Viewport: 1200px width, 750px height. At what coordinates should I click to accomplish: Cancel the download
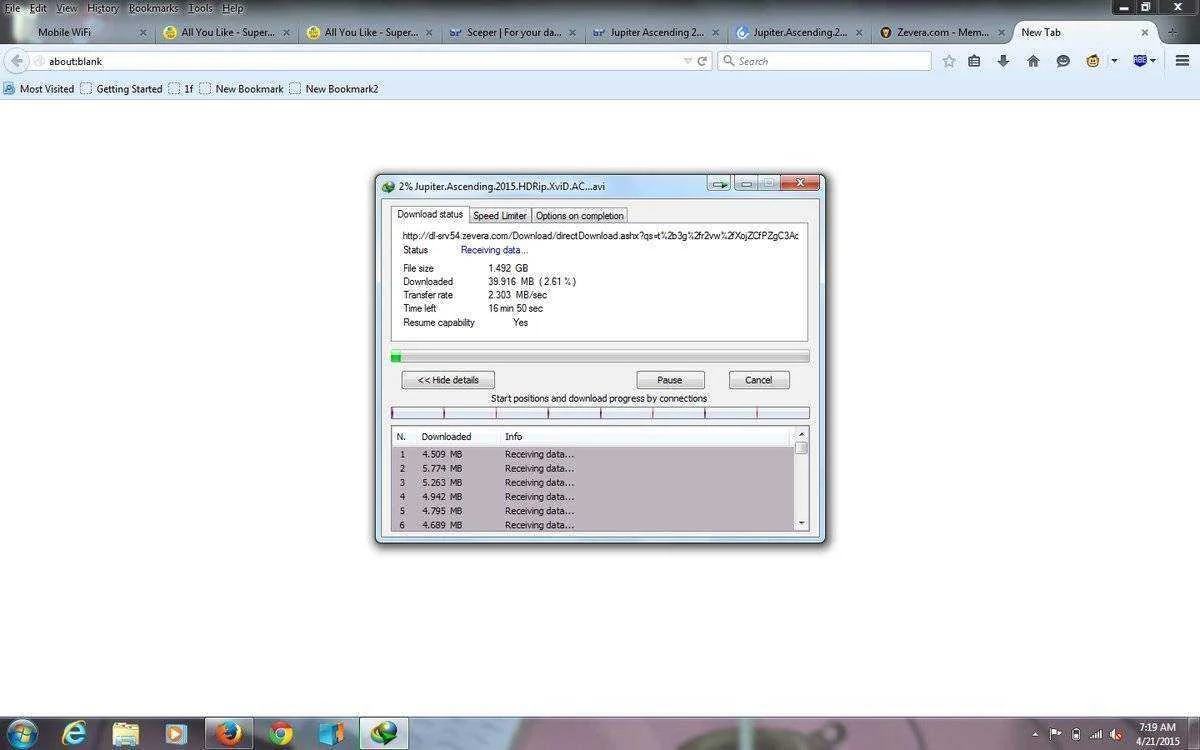coord(759,380)
